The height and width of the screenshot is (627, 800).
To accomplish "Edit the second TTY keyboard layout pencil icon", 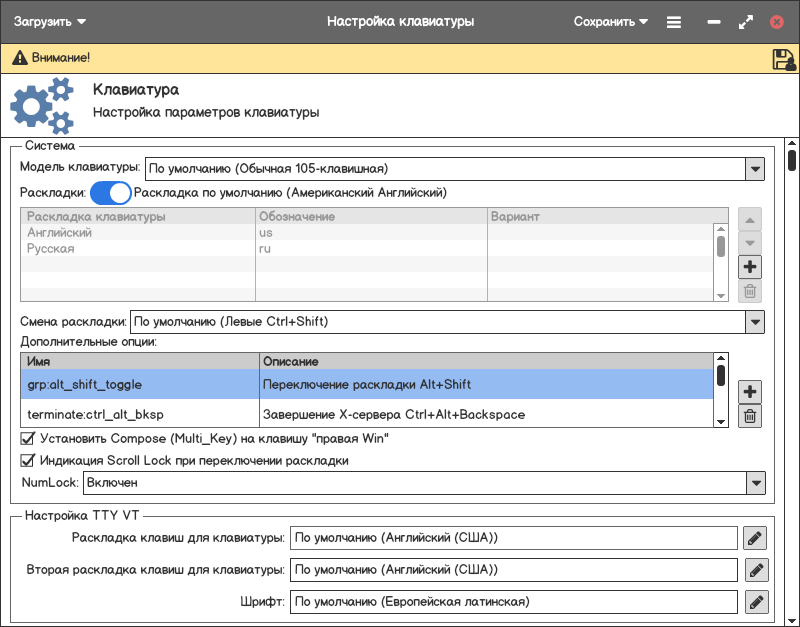I will point(755,570).
